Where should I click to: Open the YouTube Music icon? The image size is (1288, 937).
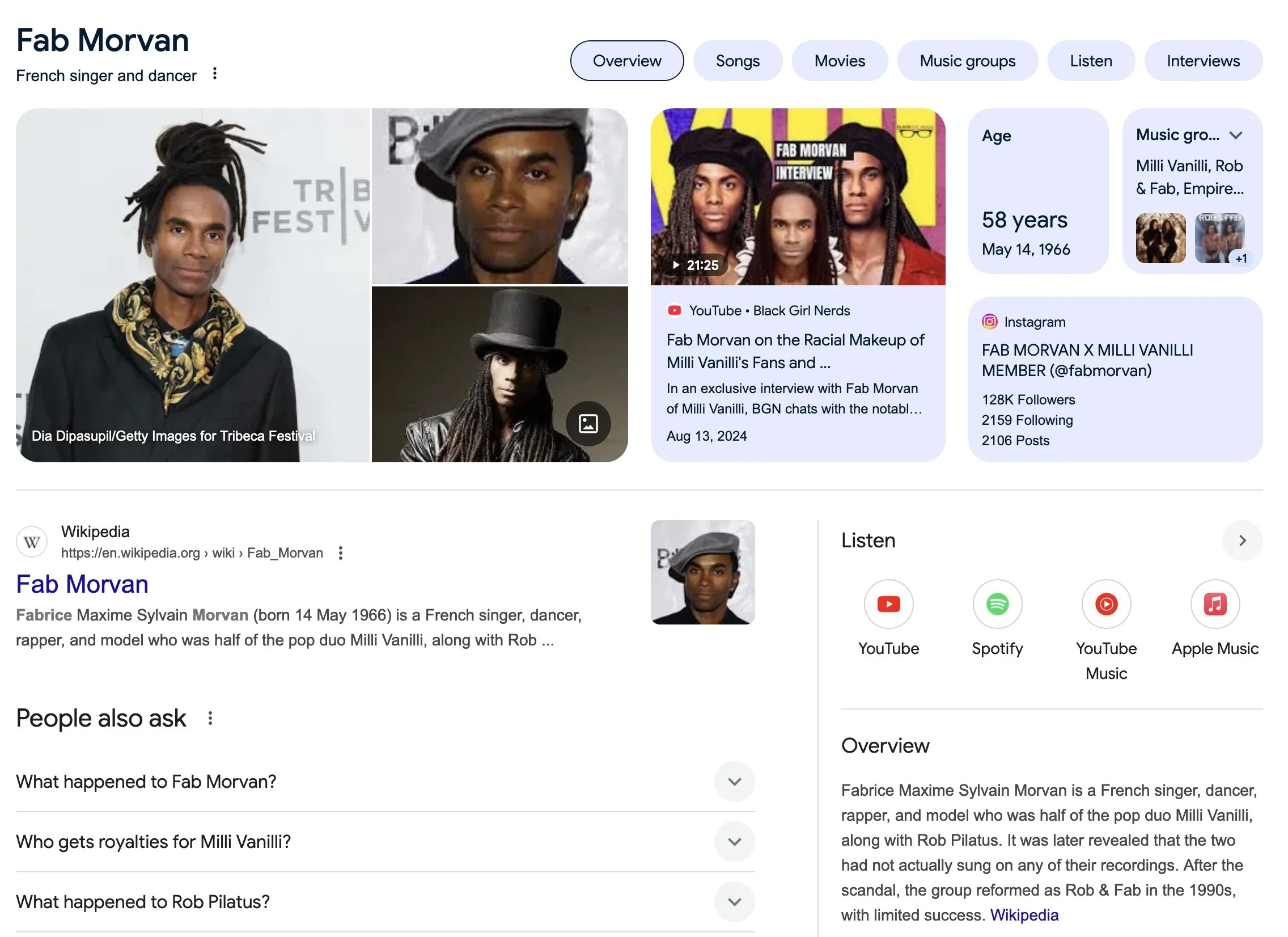click(x=1105, y=603)
